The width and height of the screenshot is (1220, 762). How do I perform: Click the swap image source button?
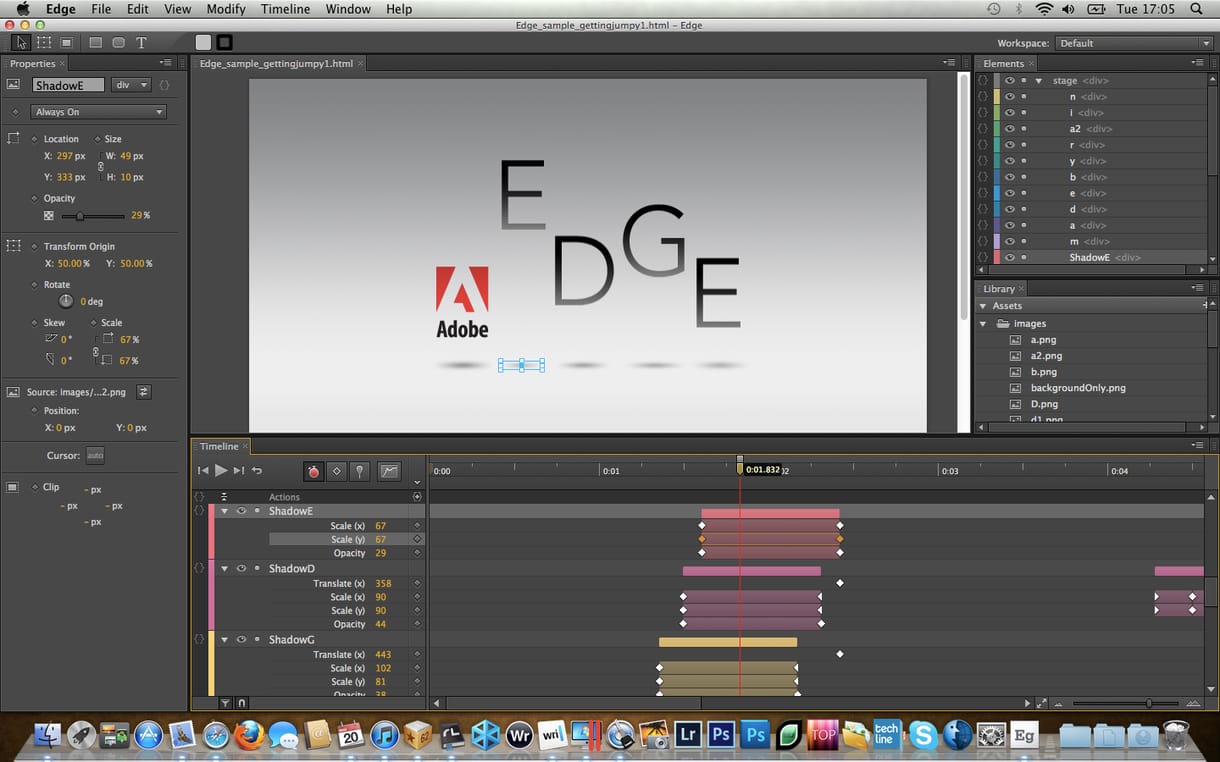pyautogui.click(x=144, y=392)
